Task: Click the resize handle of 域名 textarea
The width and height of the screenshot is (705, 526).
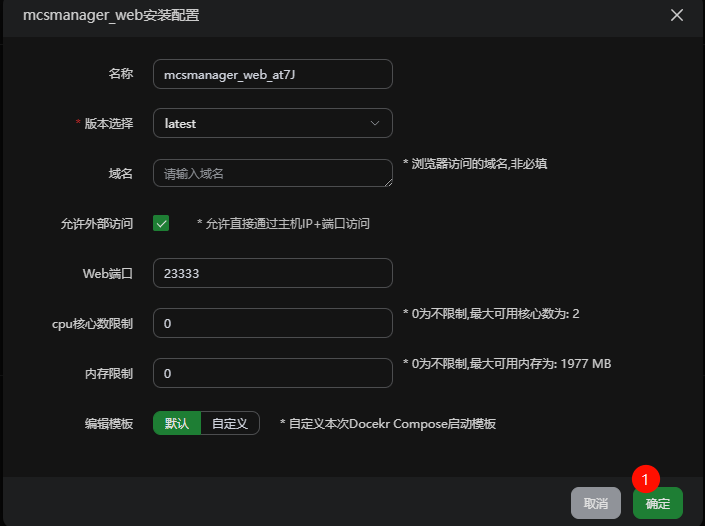Action: point(387,181)
